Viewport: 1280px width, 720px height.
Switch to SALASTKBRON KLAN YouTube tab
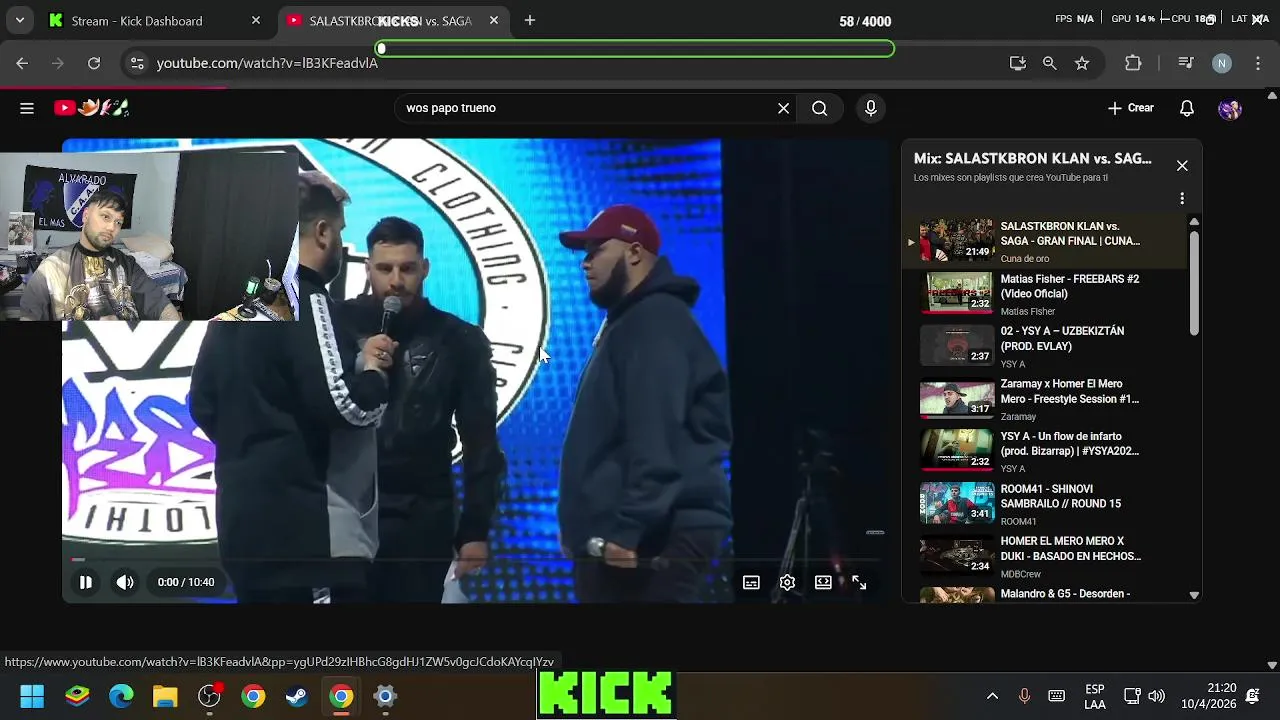[390, 20]
